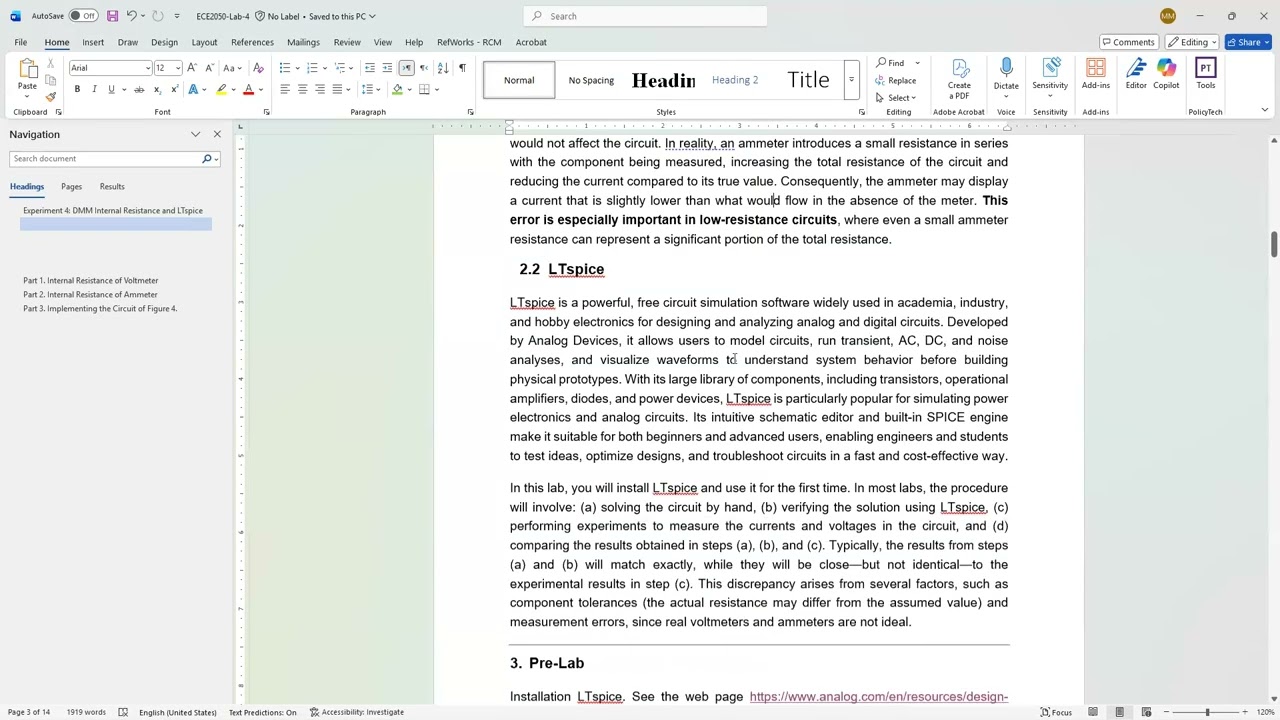Toggle AutoSave switch

83,16
